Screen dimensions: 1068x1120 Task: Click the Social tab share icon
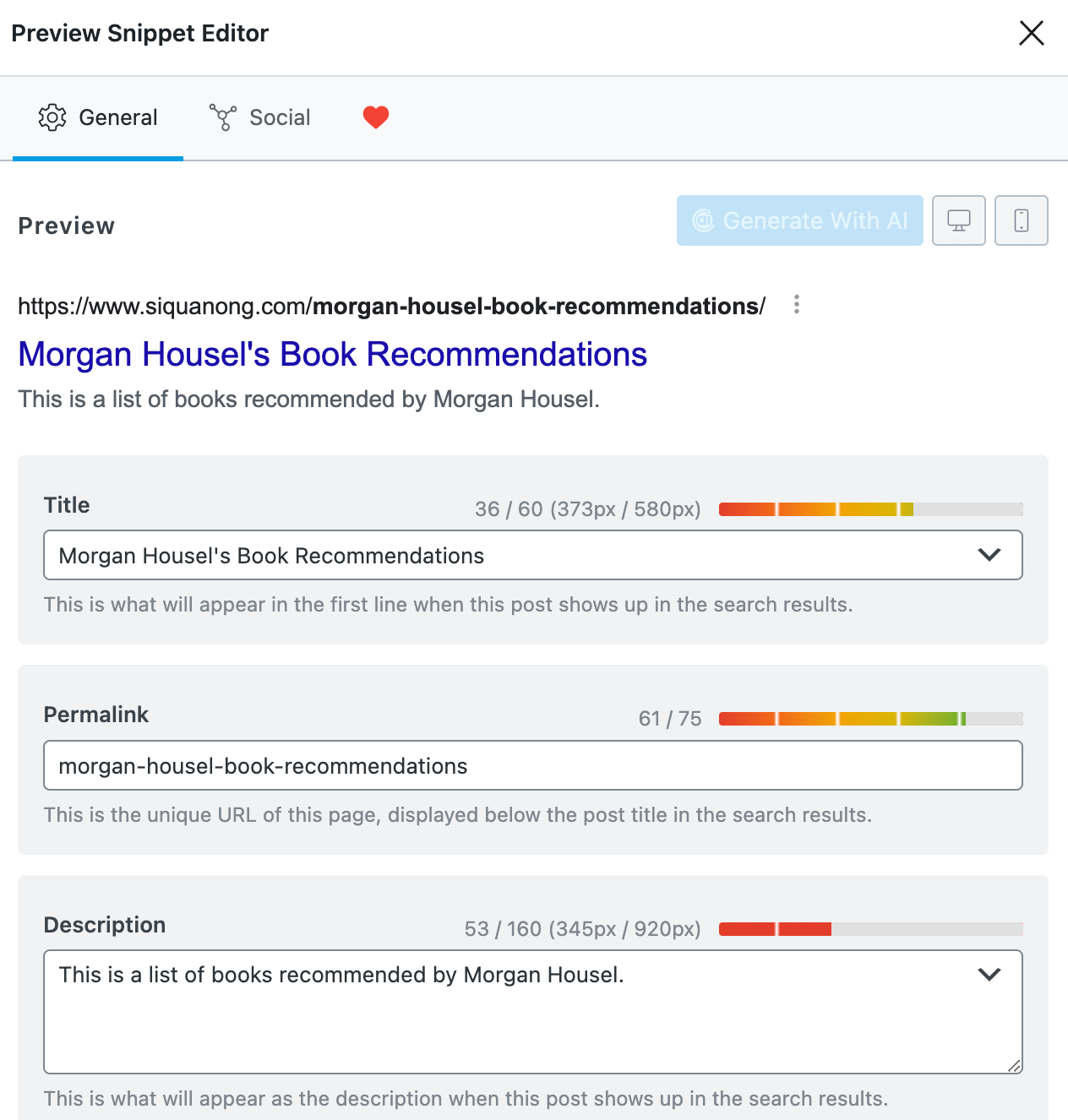click(223, 117)
